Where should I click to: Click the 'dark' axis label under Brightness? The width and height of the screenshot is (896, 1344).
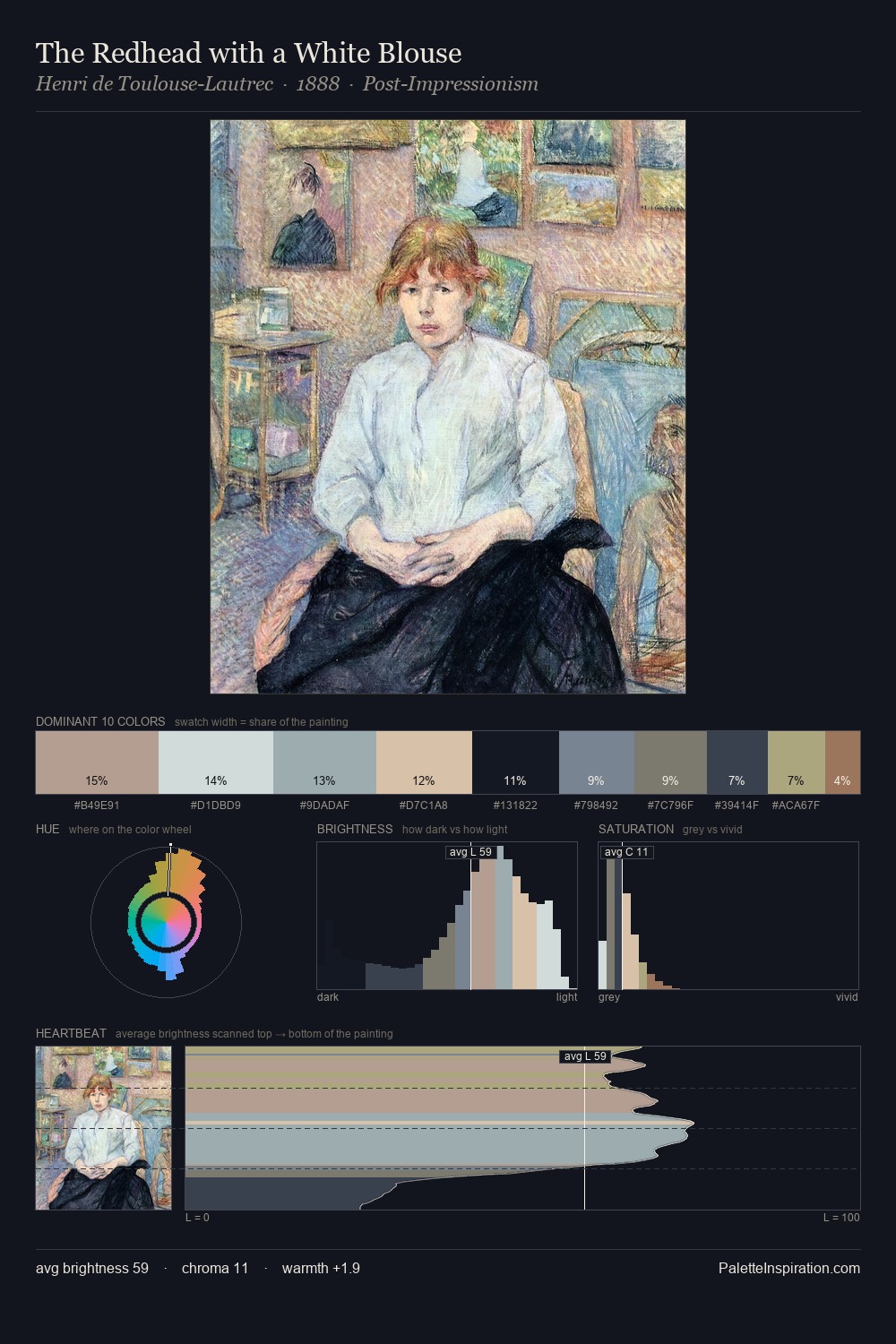coord(328,996)
